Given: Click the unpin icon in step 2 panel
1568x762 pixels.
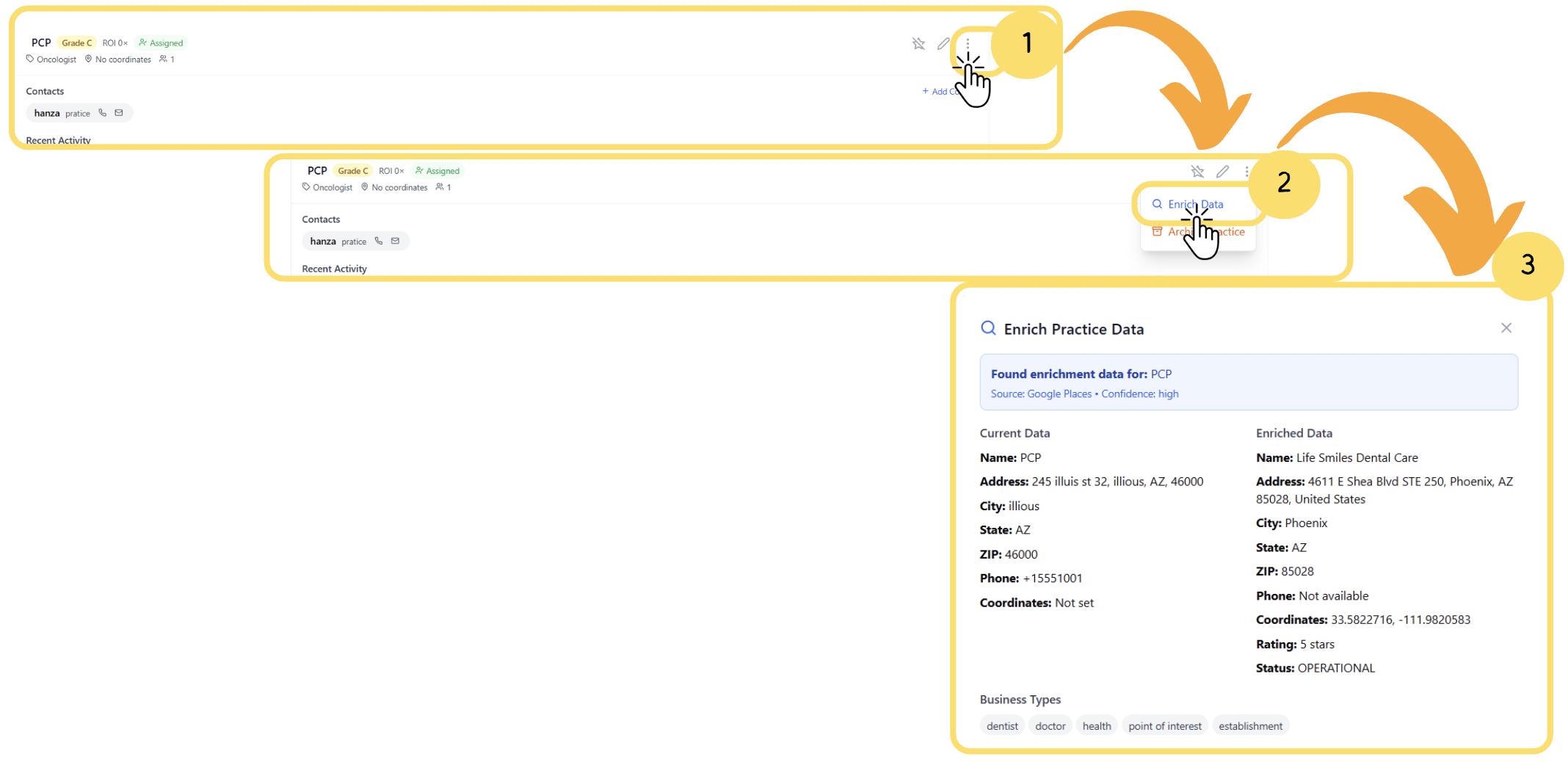Looking at the screenshot, I should [1197, 172].
